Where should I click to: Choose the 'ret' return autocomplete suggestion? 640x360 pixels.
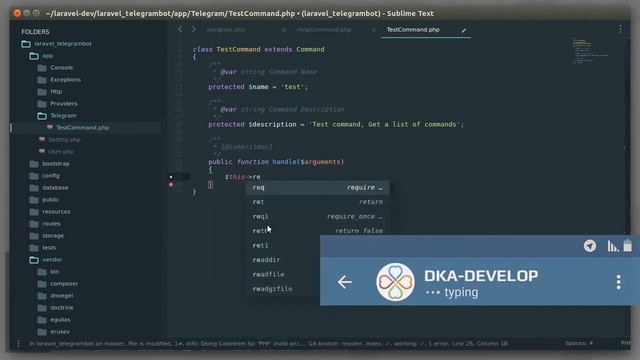(317, 202)
